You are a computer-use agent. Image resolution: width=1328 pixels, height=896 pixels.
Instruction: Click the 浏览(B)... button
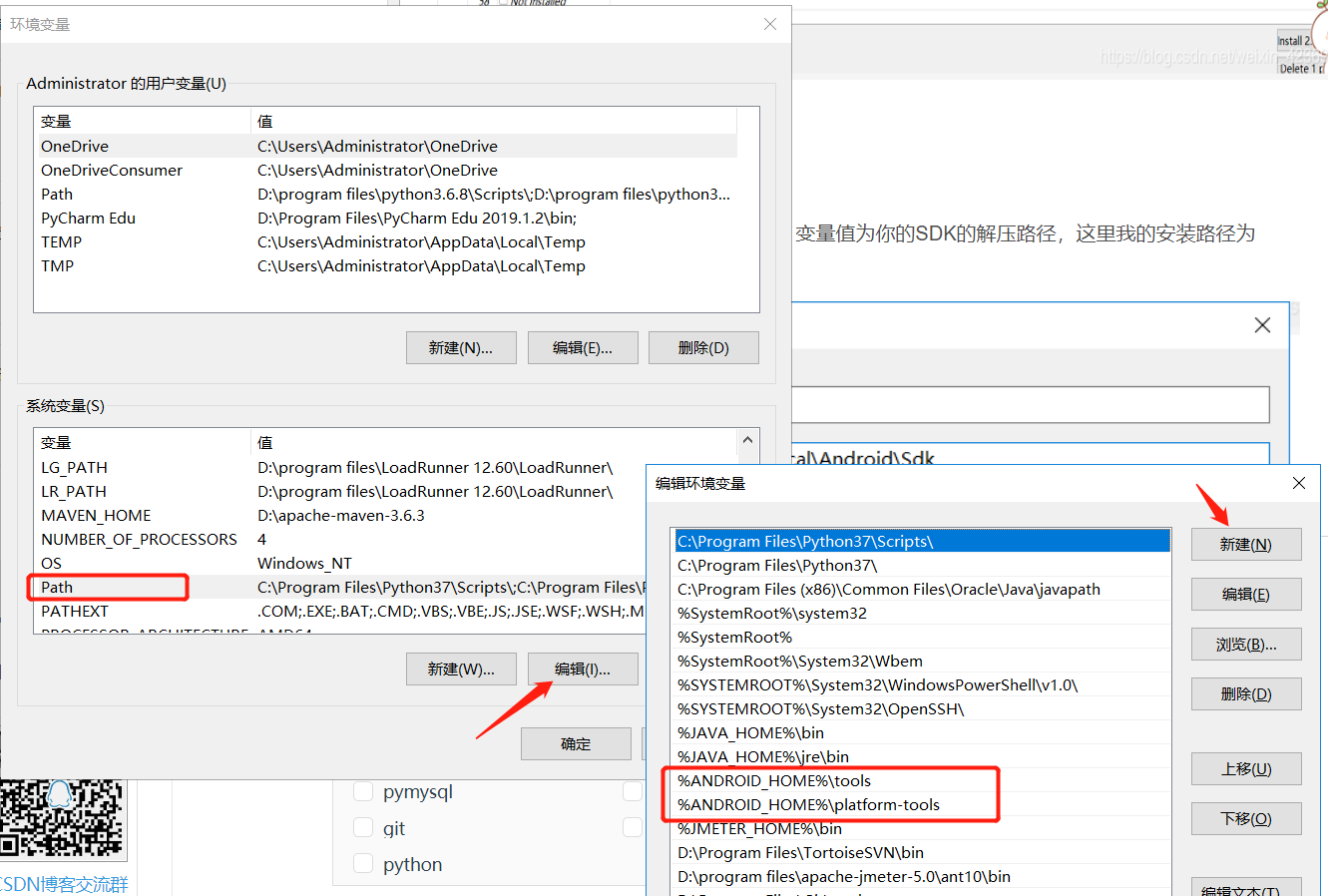click(1246, 645)
